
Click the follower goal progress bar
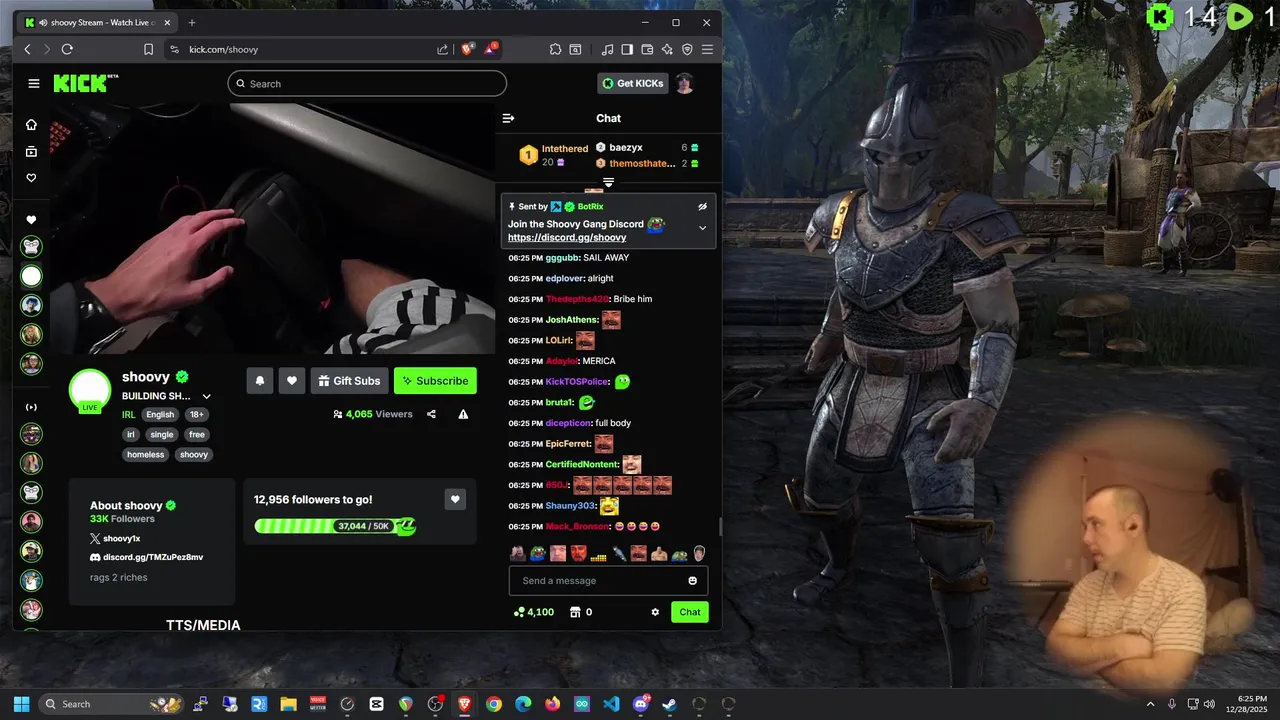click(334, 526)
